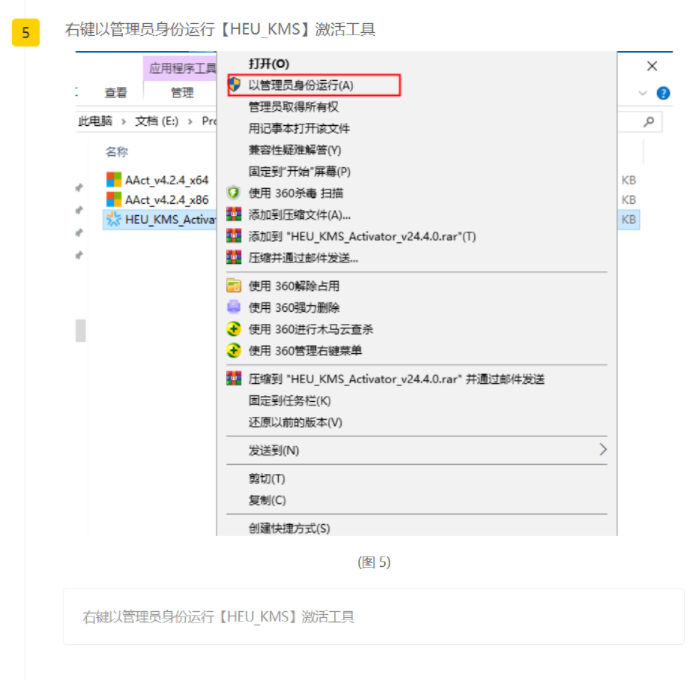Click AAct_v4.2.4_x64 Windows logo icon
The width and height of the screenshot is (690, 680).
tap(114, 180)
